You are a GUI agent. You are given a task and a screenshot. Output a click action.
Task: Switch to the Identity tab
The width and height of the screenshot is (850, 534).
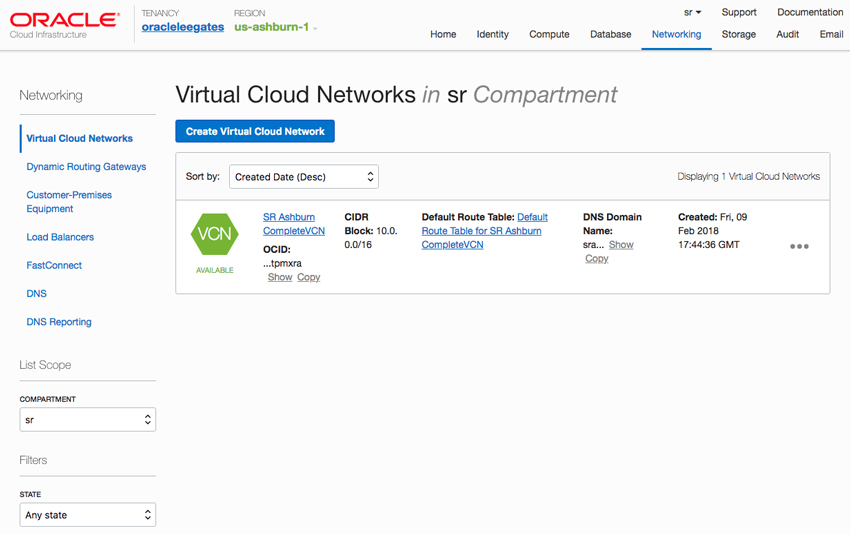click(x=492, y=34)
